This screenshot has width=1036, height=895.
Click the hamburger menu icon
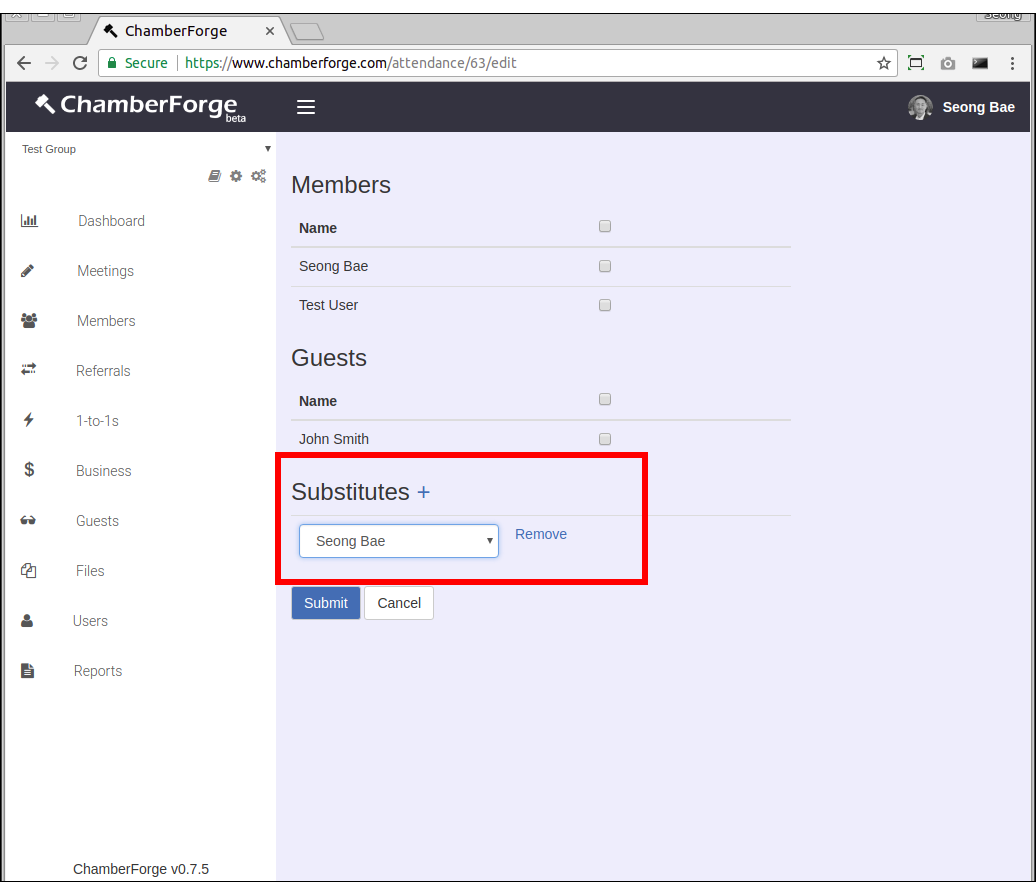306,107
